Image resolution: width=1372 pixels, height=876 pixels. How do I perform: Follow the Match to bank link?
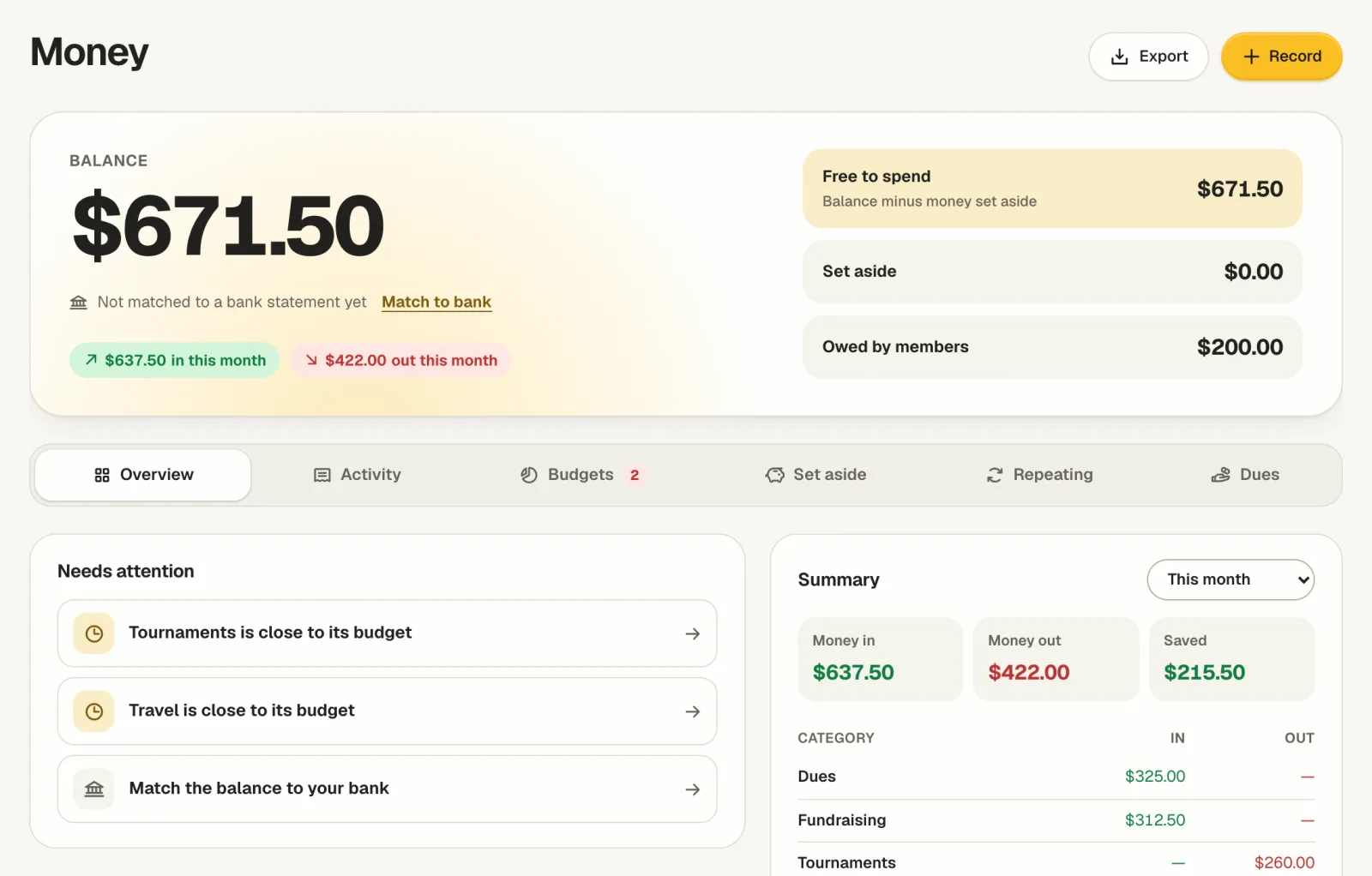(436, 302)
